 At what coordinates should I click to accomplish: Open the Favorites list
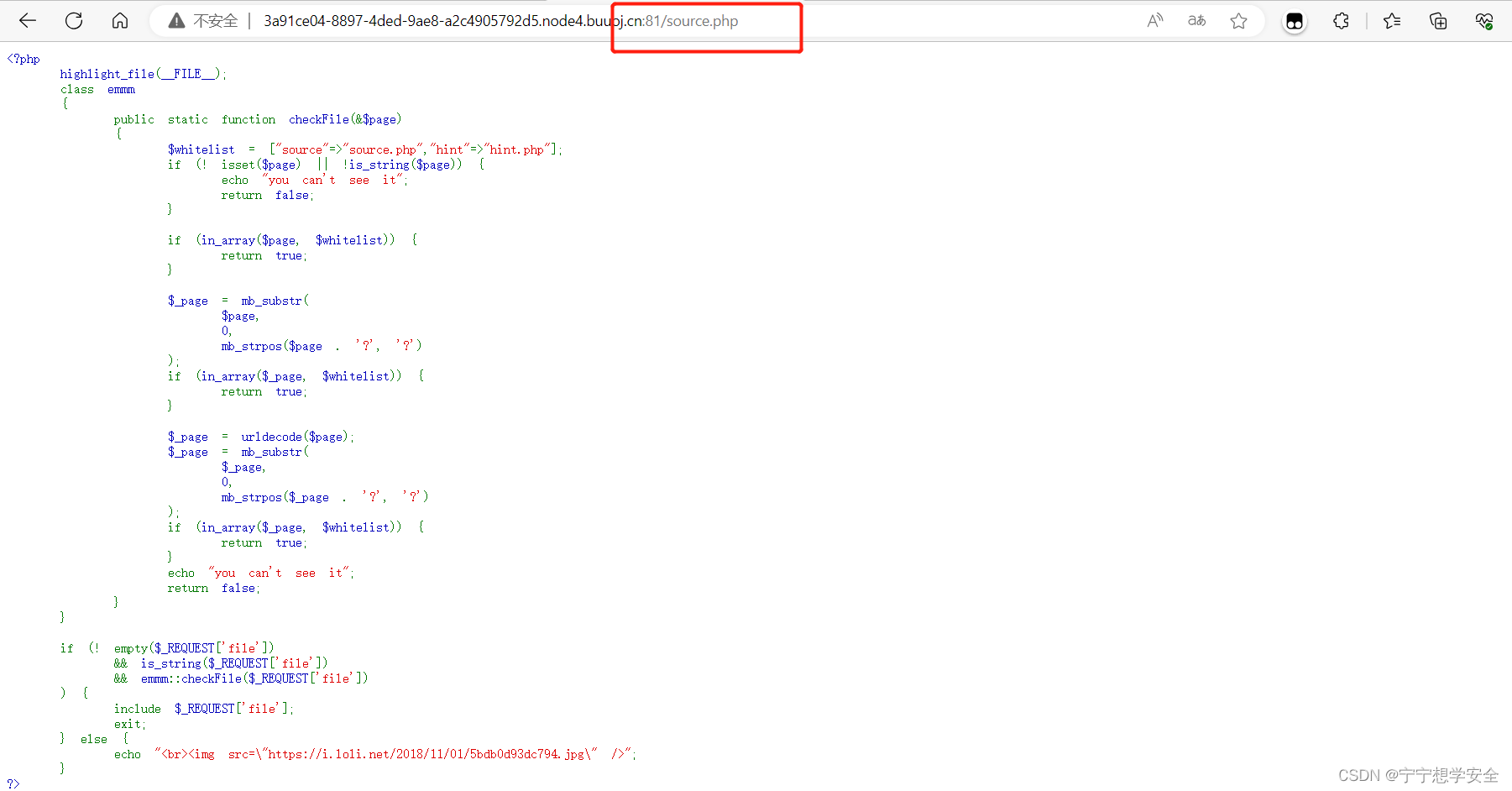(x=1392, y=21)
